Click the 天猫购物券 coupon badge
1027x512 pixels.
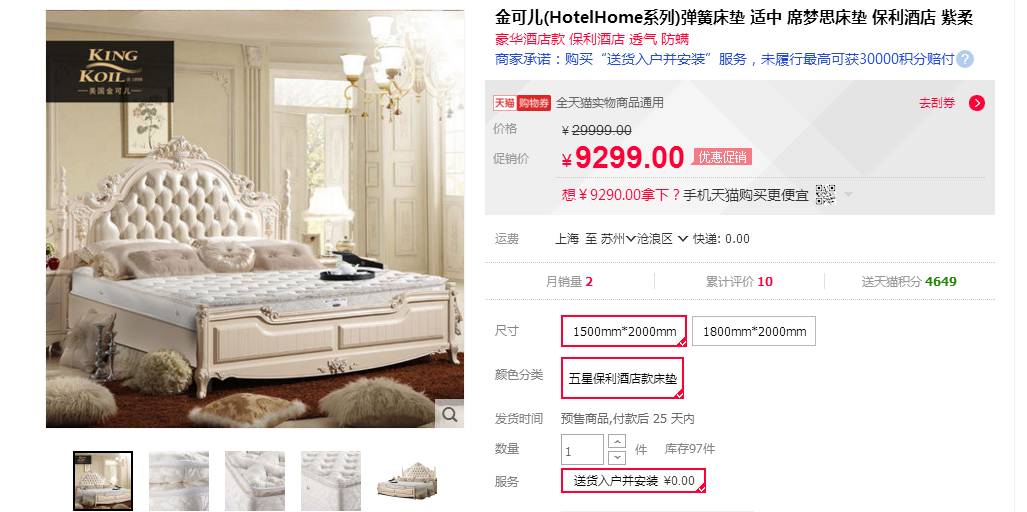point(522,103)
